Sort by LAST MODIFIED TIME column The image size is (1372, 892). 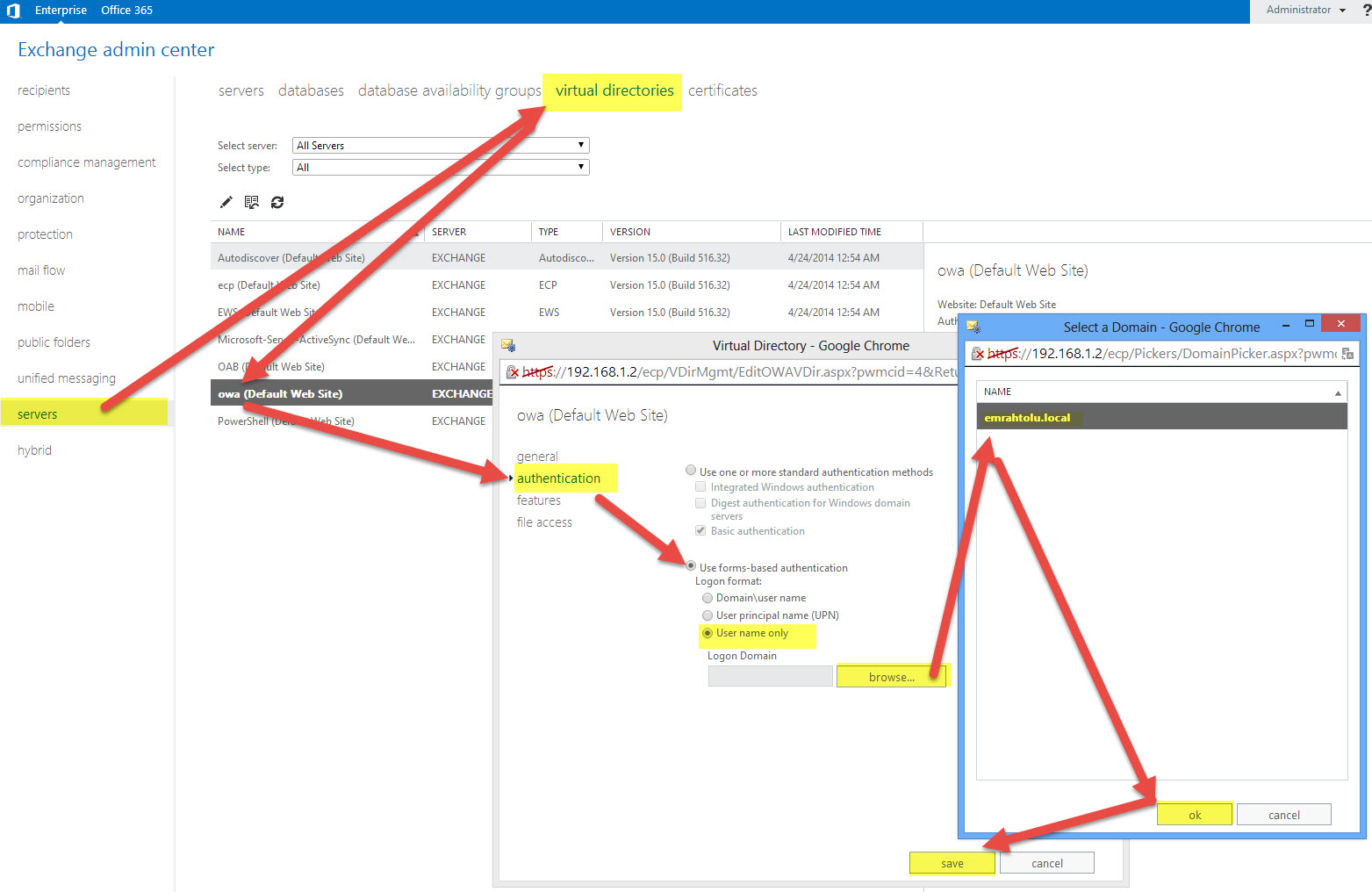point(851,232)
